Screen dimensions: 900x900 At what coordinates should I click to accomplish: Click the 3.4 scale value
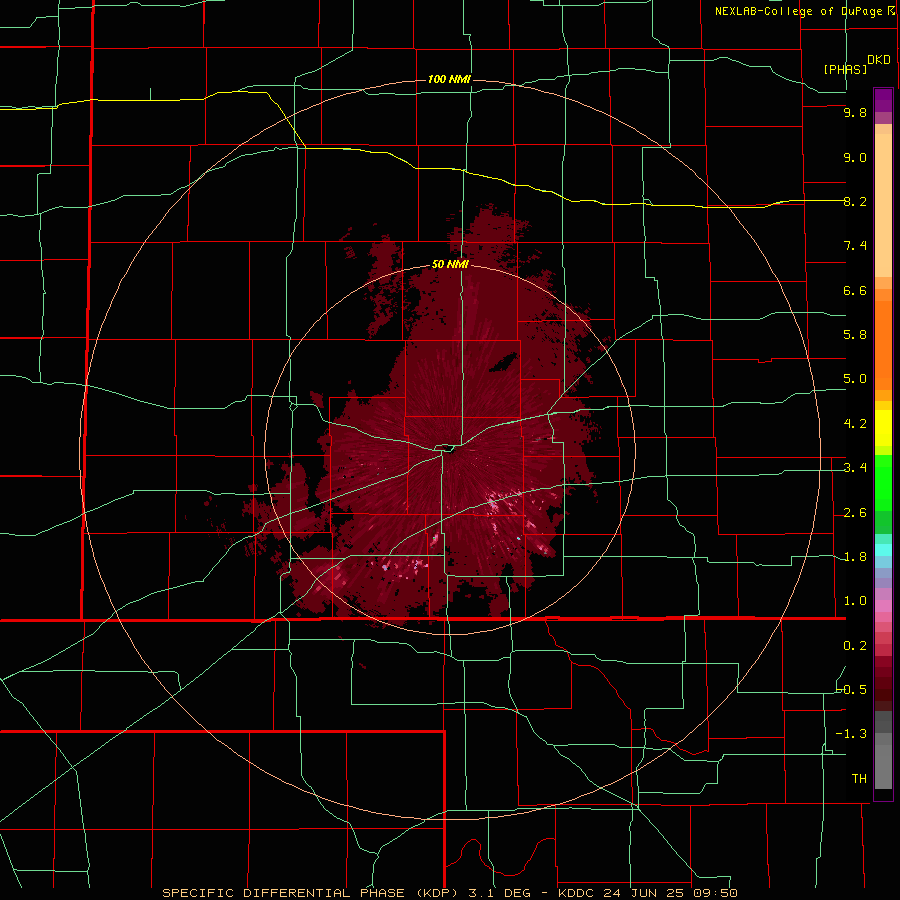tap(855, 467)
